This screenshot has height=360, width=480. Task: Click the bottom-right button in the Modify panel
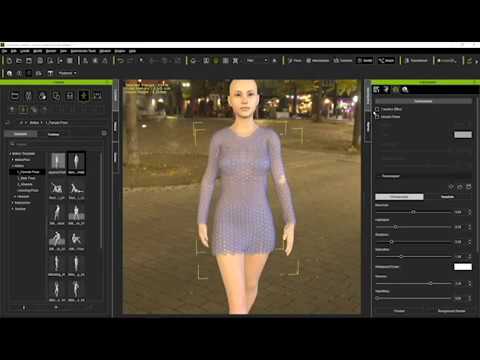coord(451,311)
